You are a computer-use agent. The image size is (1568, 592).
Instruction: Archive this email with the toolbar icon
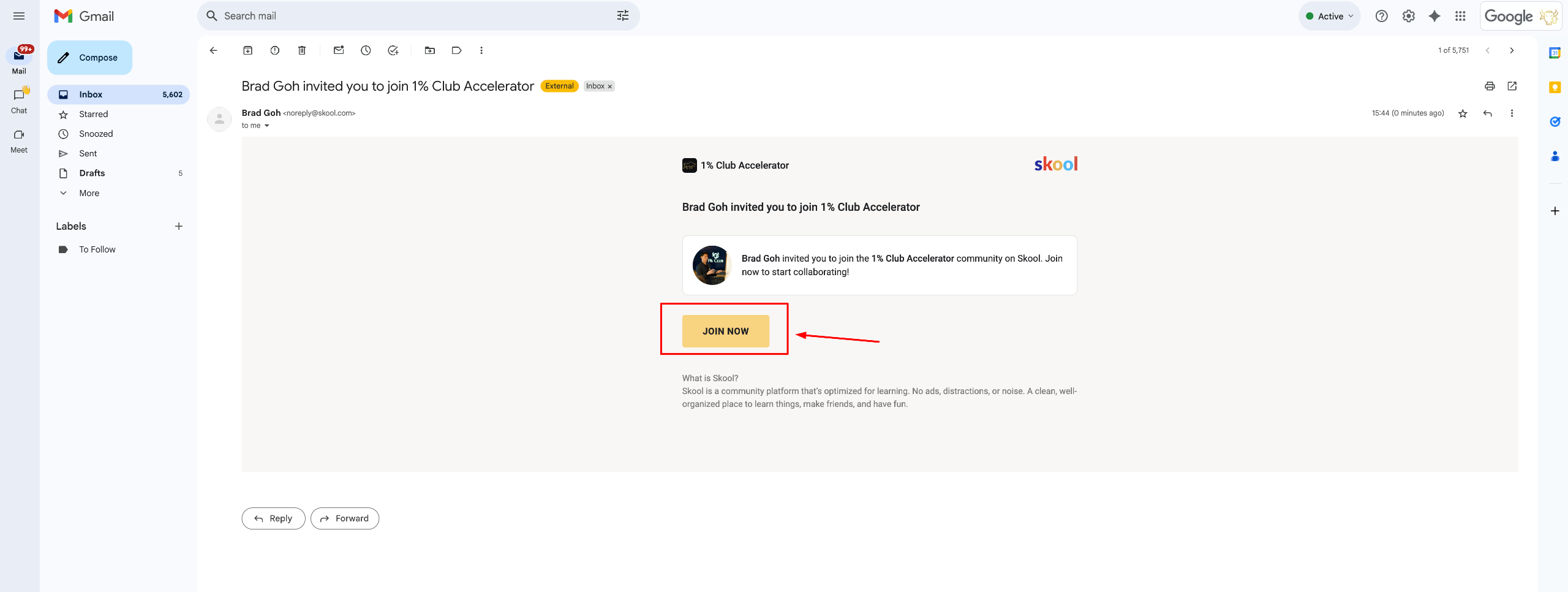(247, 50)
